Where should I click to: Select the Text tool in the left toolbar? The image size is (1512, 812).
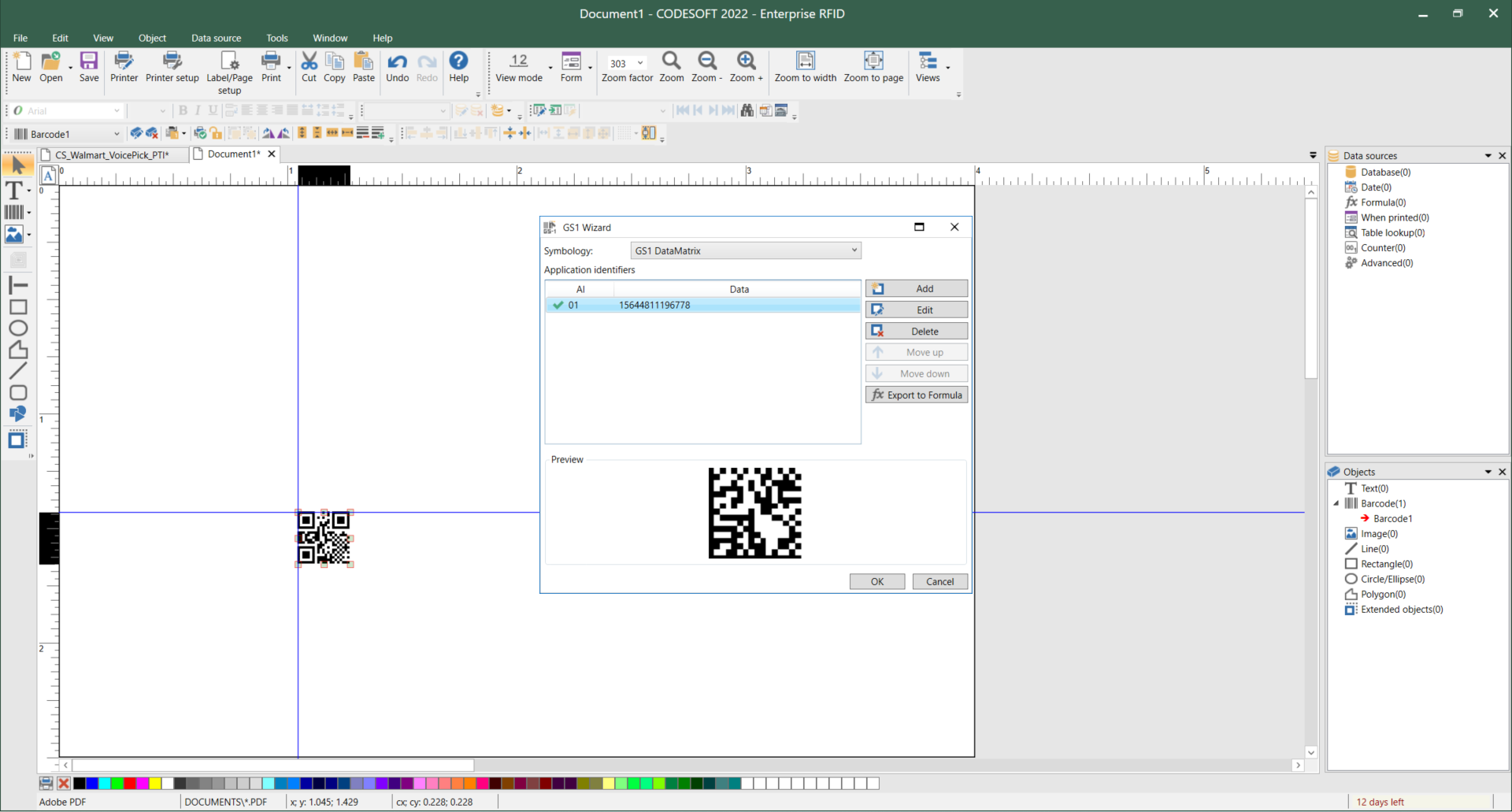(x=14, y=190)
